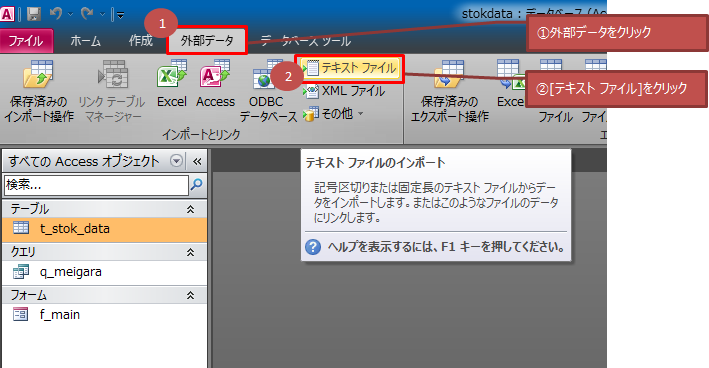
Task: Click the Undo arrow icon
Action: (56, 14)
